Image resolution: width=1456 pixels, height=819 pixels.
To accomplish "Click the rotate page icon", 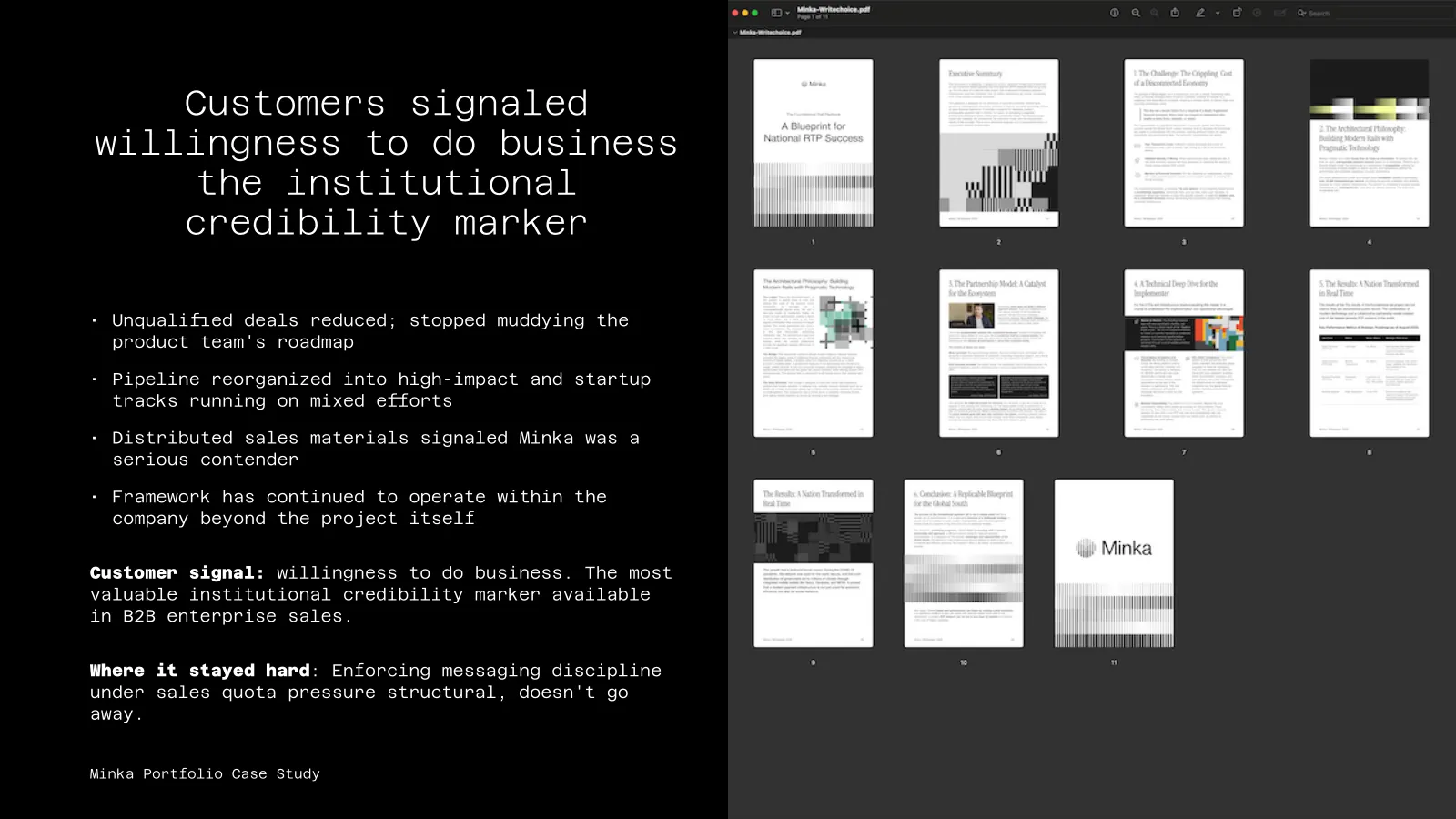I will click(x=1237, y=13).
